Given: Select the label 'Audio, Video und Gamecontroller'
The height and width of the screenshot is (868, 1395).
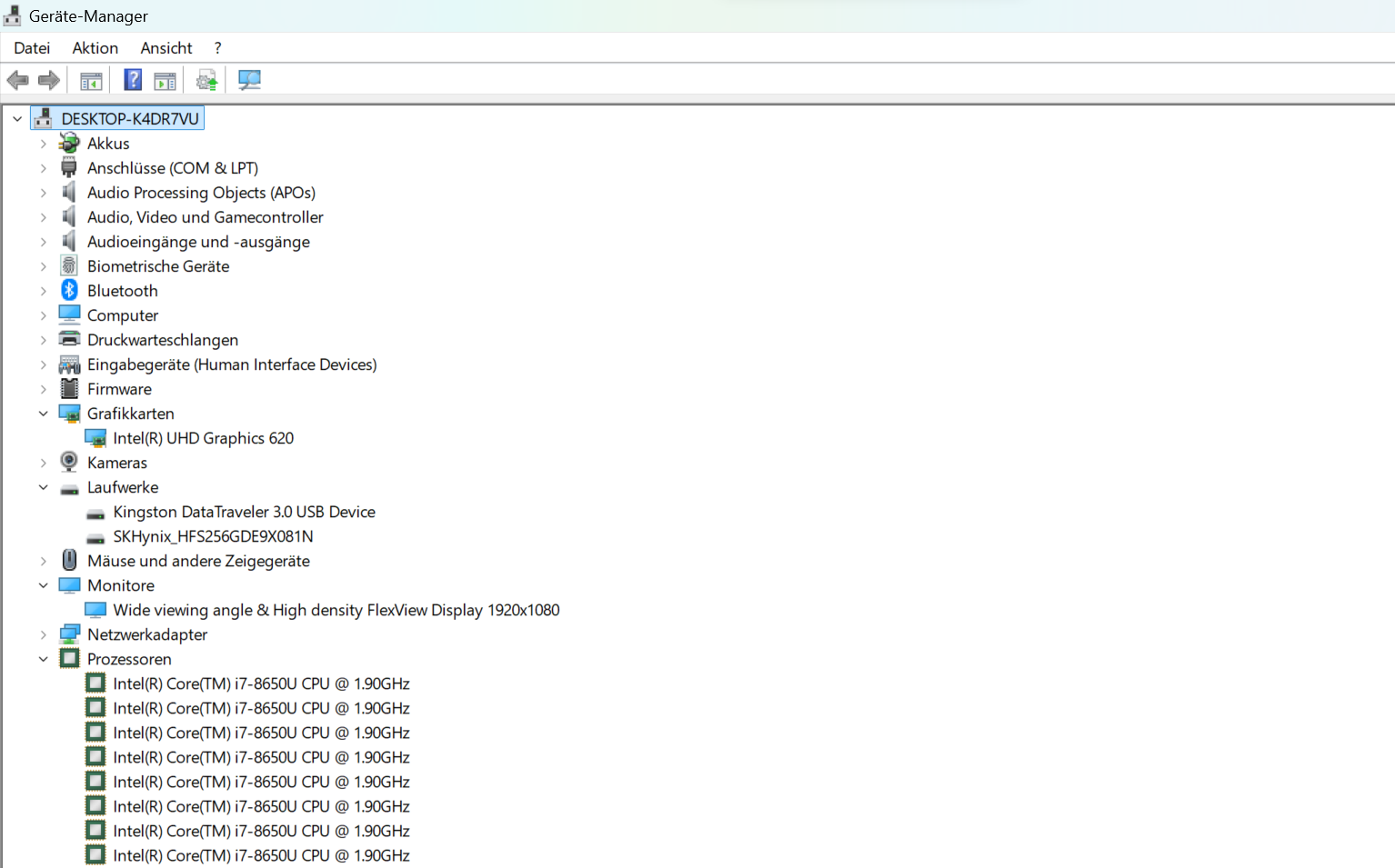Looking at the screenshot, I should pos(206,217).
